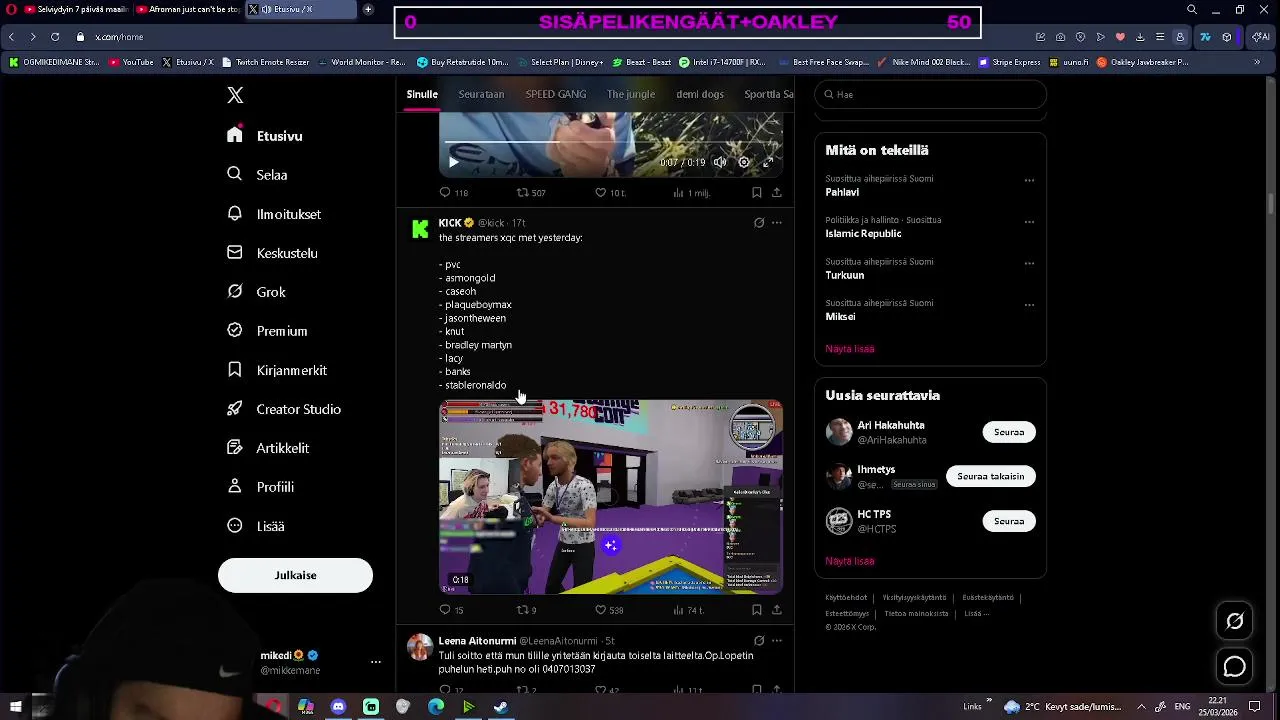Open Premium page in sidebar

[x=267, y=331]
